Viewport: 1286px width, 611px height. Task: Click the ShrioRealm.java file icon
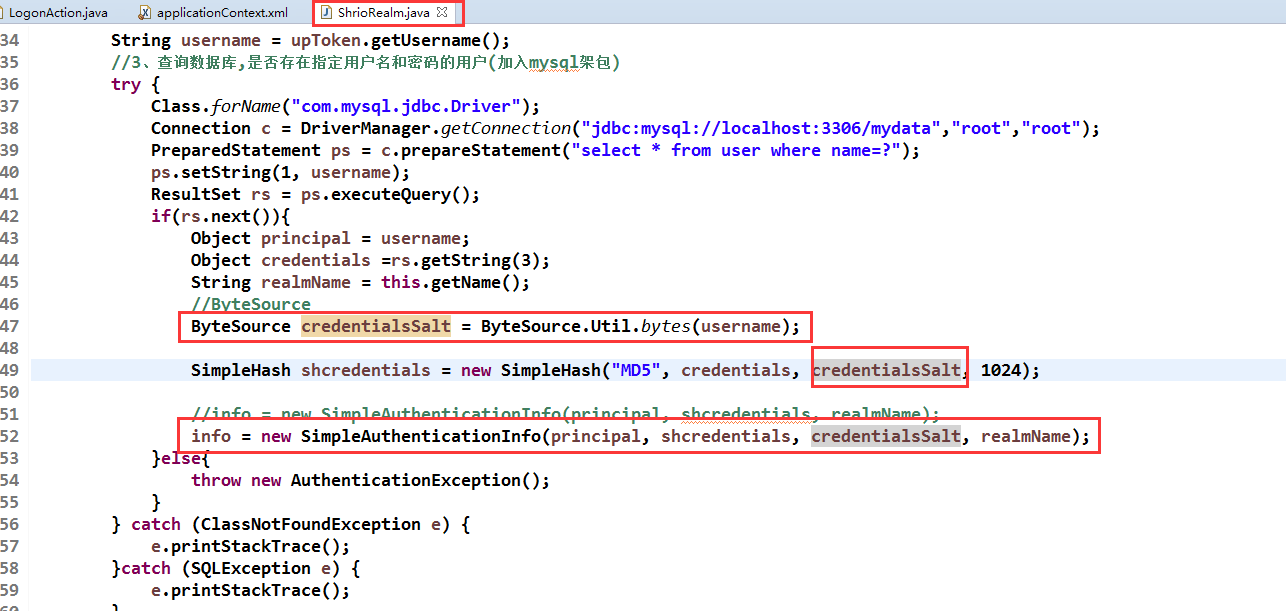326,13
